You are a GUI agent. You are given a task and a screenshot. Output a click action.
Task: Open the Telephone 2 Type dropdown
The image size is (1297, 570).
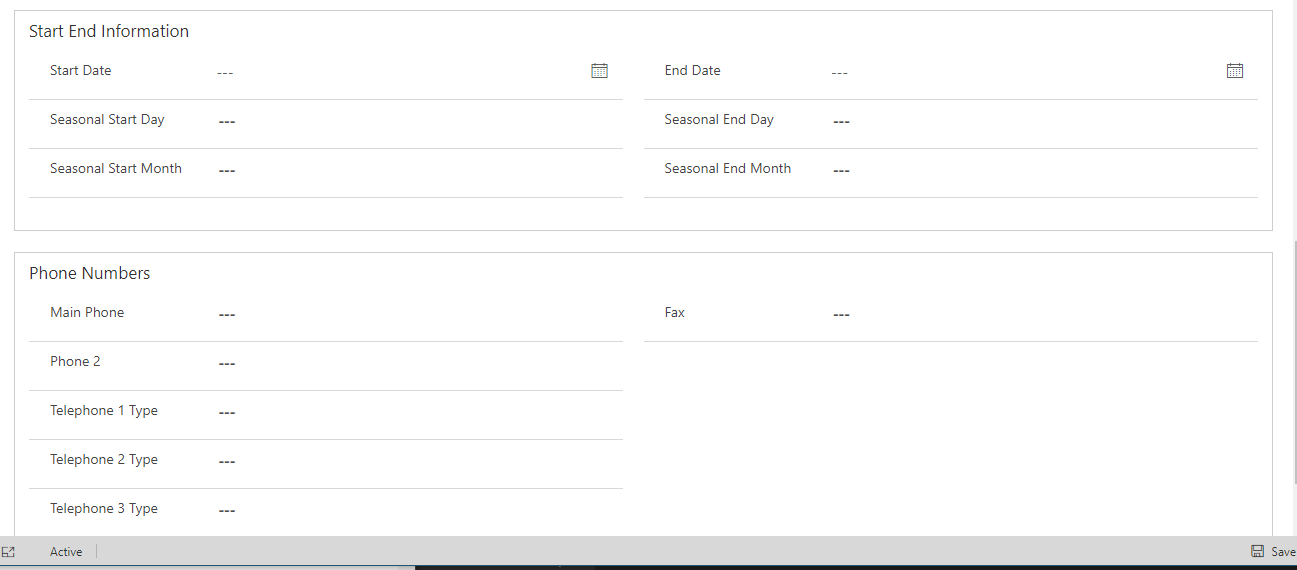pyautogui.click(x=416, y=461)
